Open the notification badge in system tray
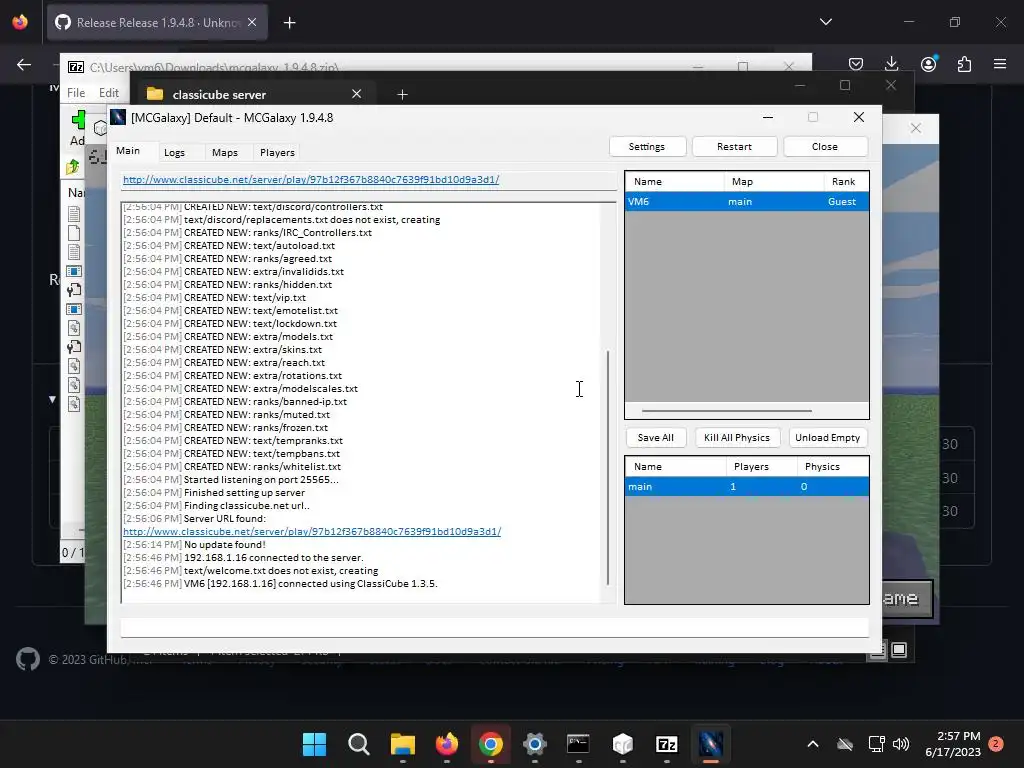The height and width of the screenshot is (768, 1024). click(x=996, y=744)
